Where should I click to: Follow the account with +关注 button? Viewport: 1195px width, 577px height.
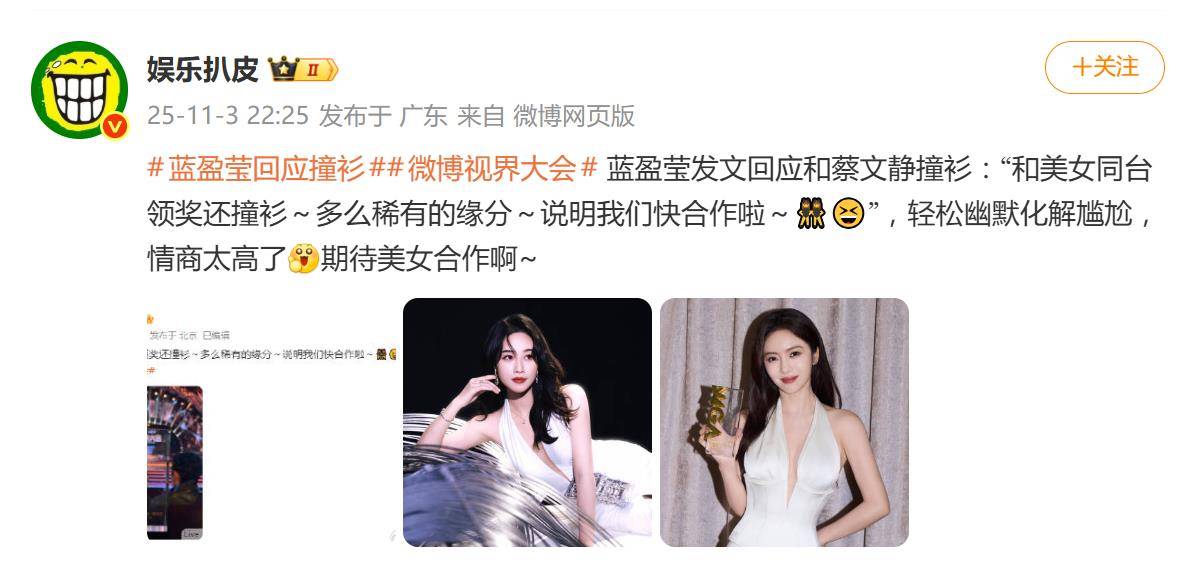[x=1104, y=68]
